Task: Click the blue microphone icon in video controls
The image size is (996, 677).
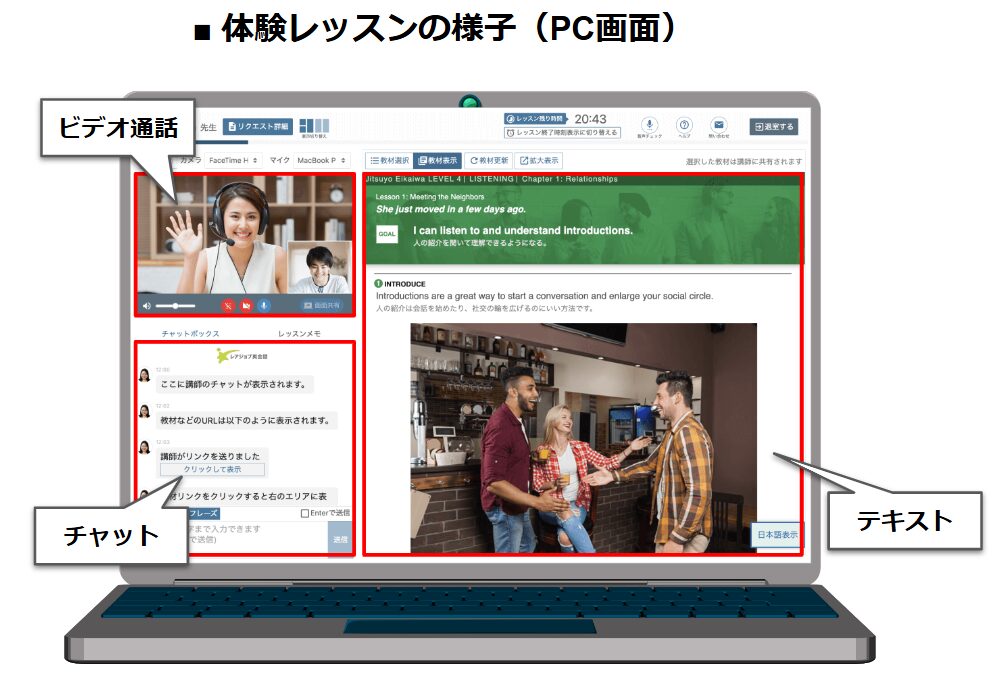Action: [264, 305]
